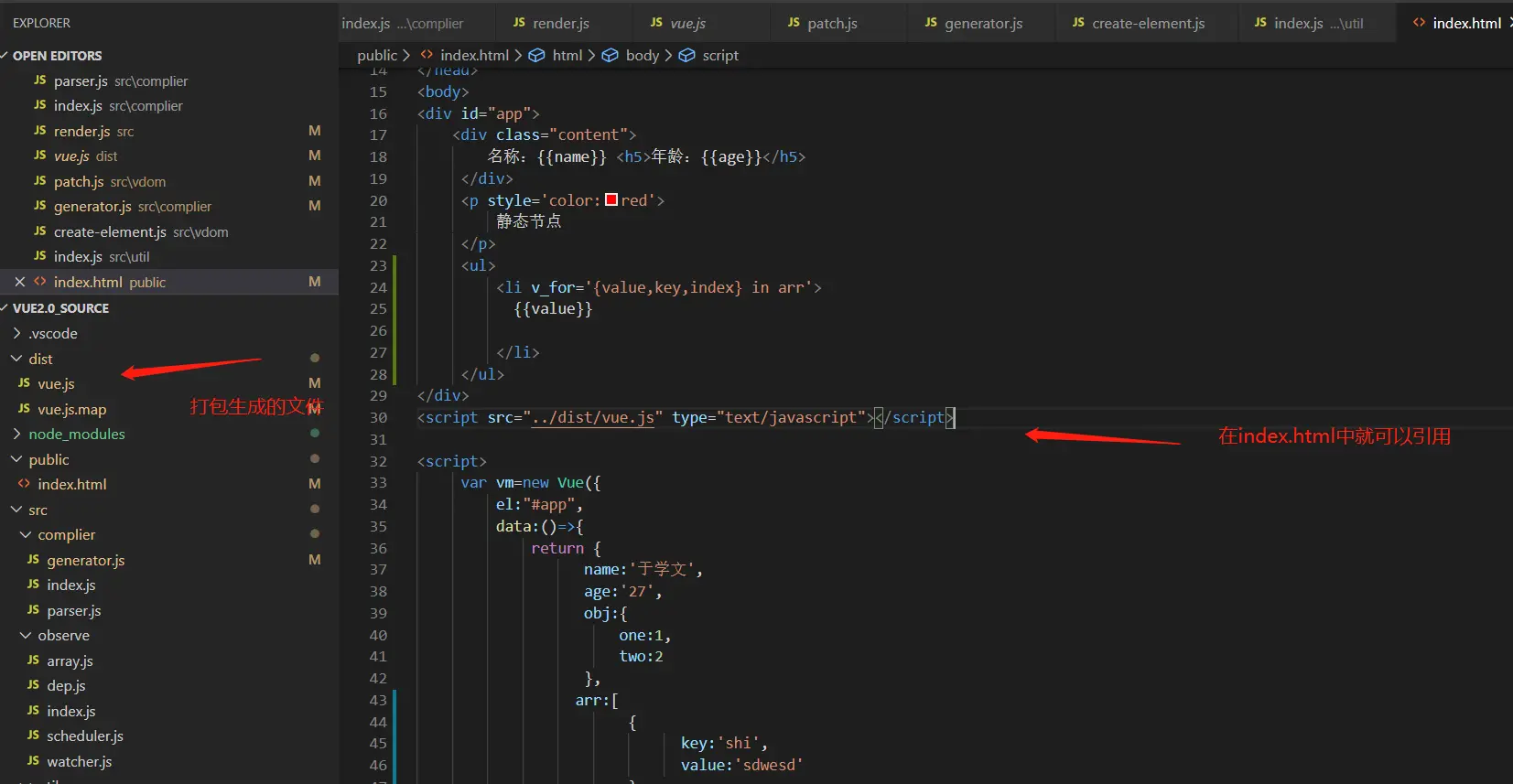The width and height of the screenshot is (1513, 784).
Task: Collapse the observe folder
Action: click(x=26, y=635)
